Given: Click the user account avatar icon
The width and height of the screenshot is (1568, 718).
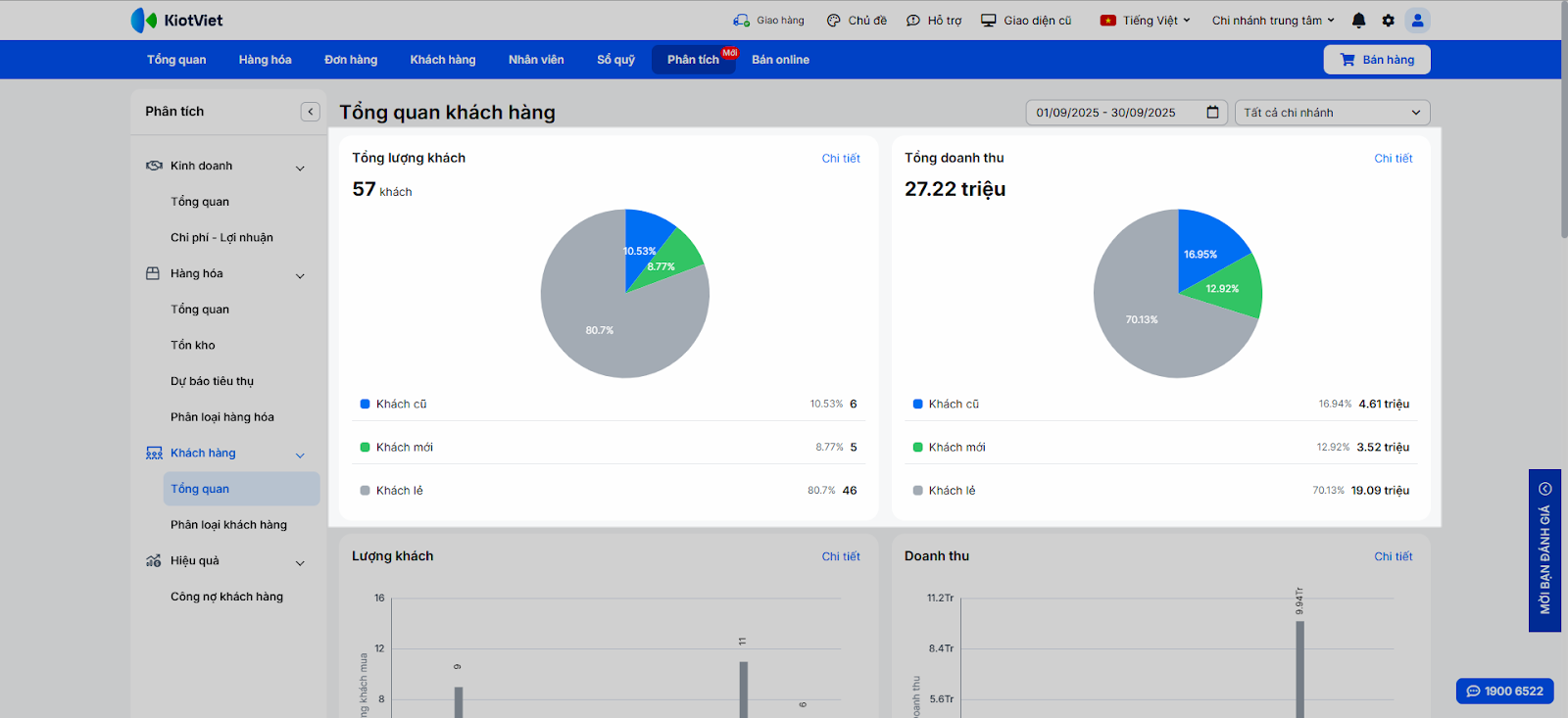Looking at the screenshot, I should (x=1417, y=21).
